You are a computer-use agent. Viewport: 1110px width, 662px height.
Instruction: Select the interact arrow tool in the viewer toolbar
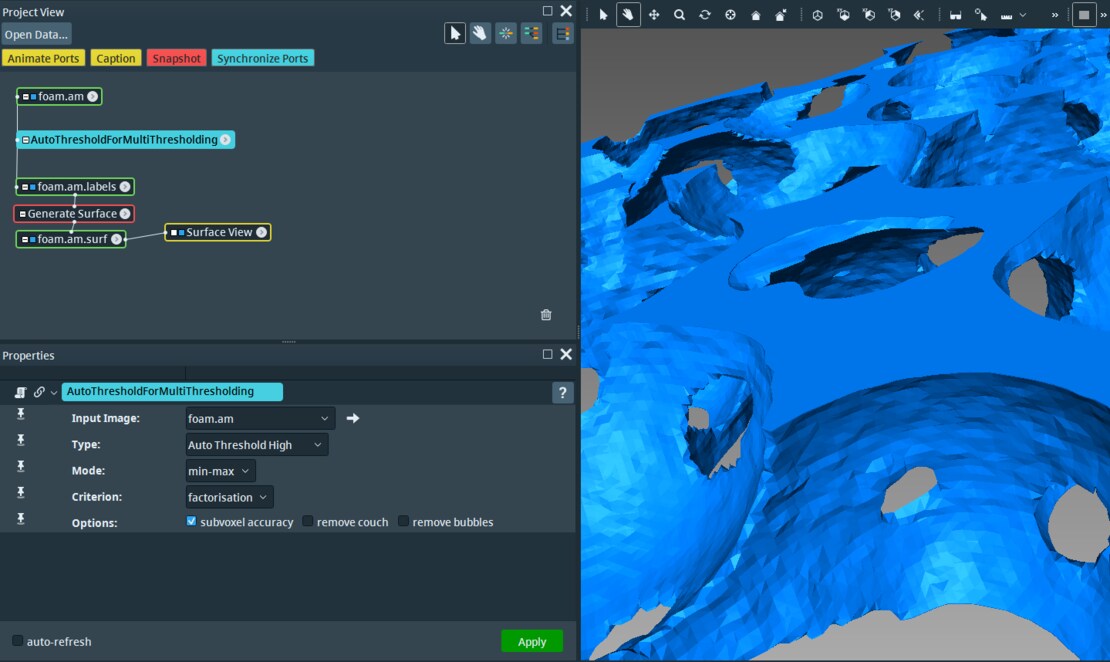tap(602, 14)
